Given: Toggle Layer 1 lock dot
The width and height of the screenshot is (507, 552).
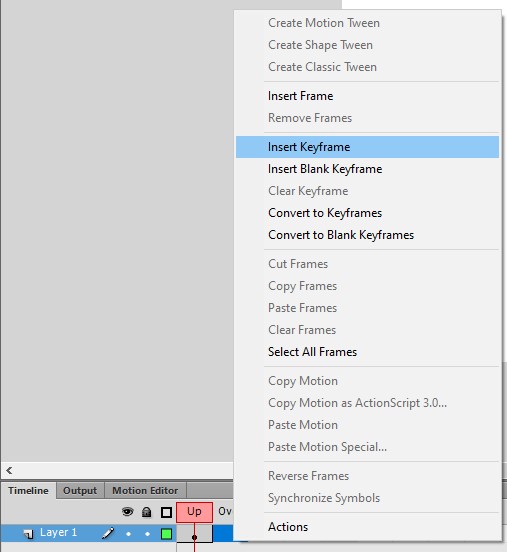Looking at the screenshot, I should 148,534.
